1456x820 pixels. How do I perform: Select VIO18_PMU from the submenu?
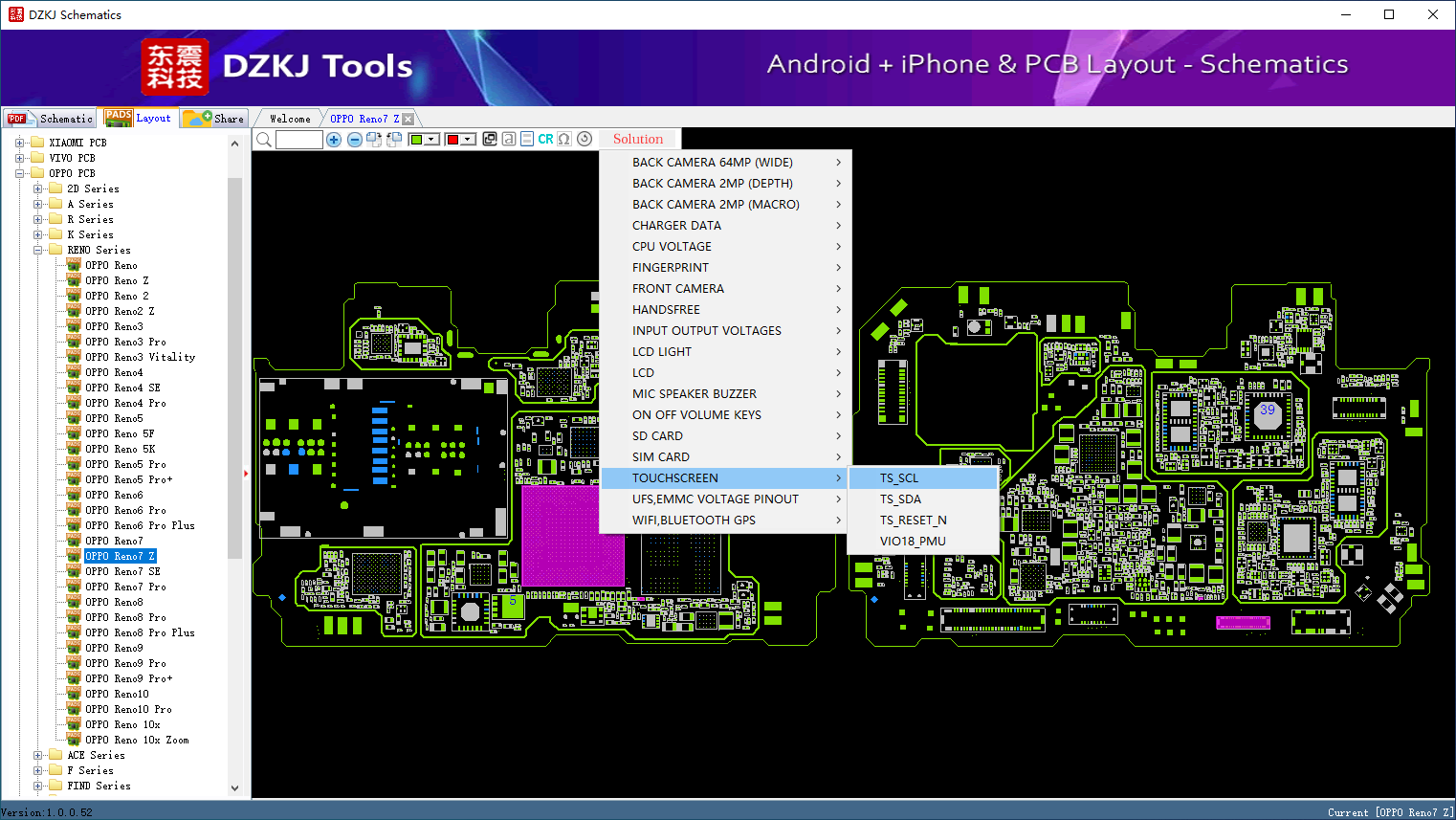point(924,542)
